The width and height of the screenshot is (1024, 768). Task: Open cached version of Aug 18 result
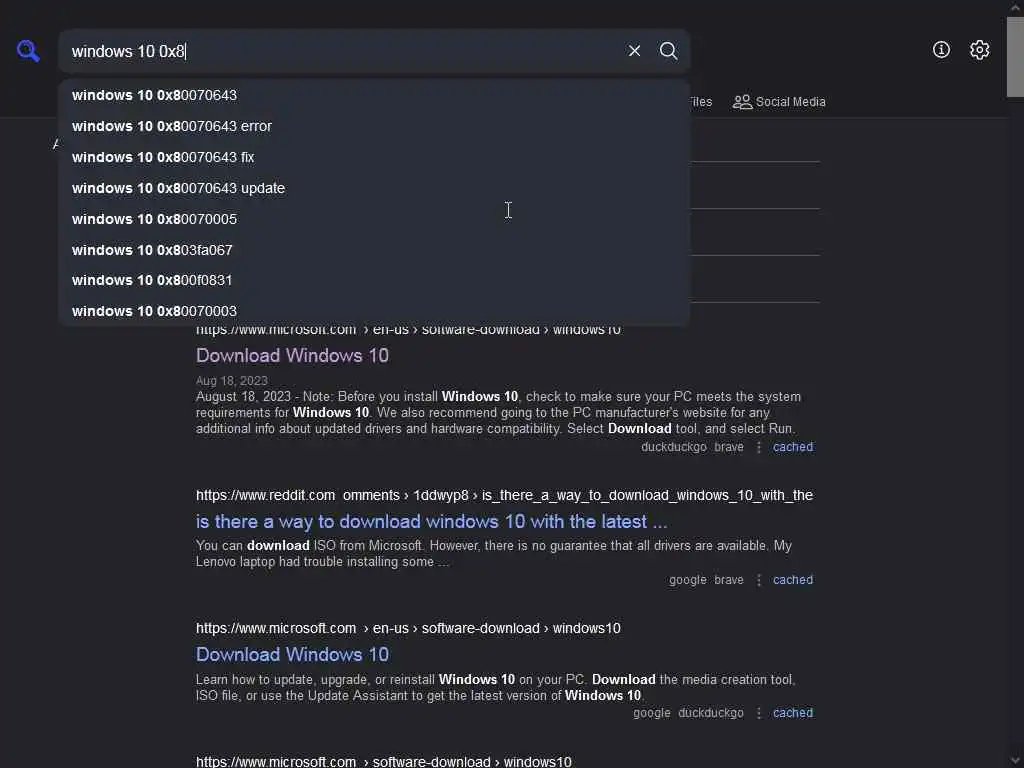793,447
